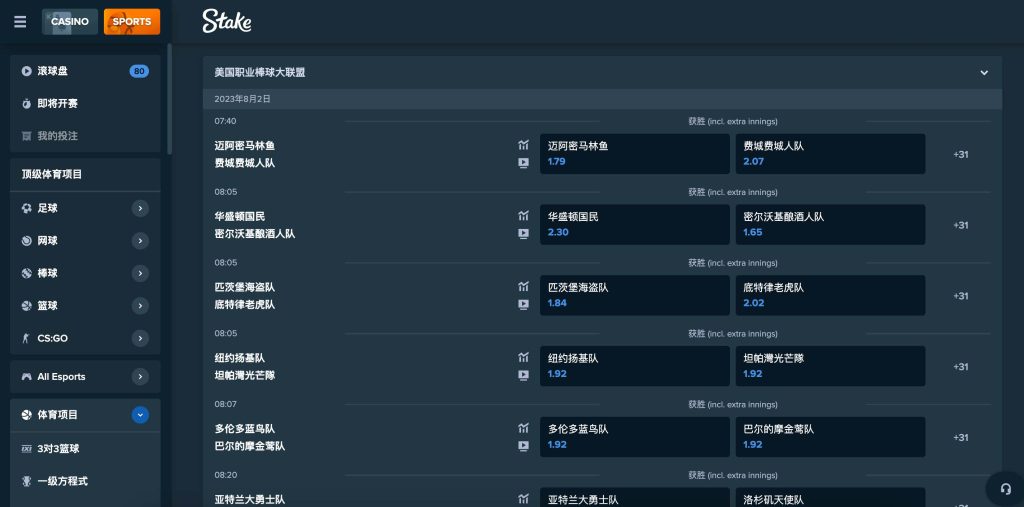Click the 网球 tennis icon
Image resolution: width=1024 pixels, height=507 pixels.
coord(26,241)
